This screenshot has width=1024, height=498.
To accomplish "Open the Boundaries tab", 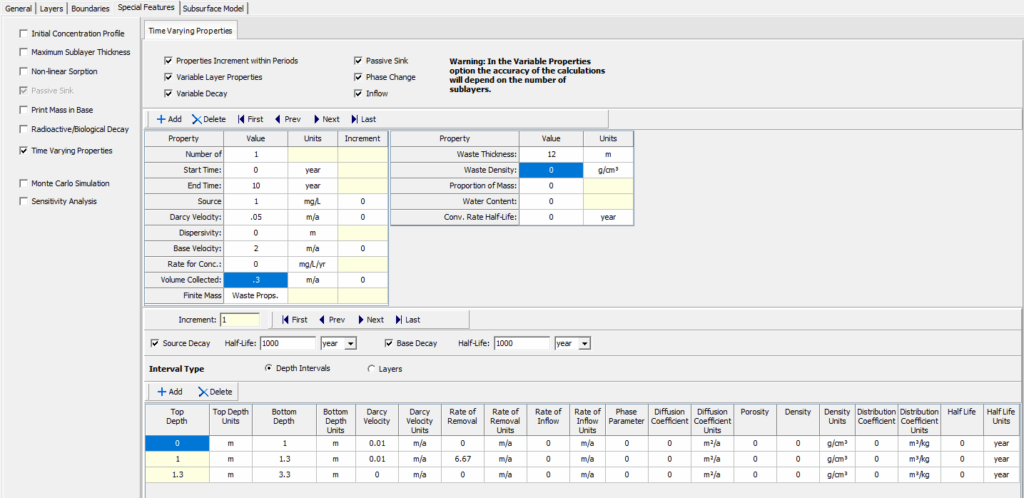I will tap(90, 8).
